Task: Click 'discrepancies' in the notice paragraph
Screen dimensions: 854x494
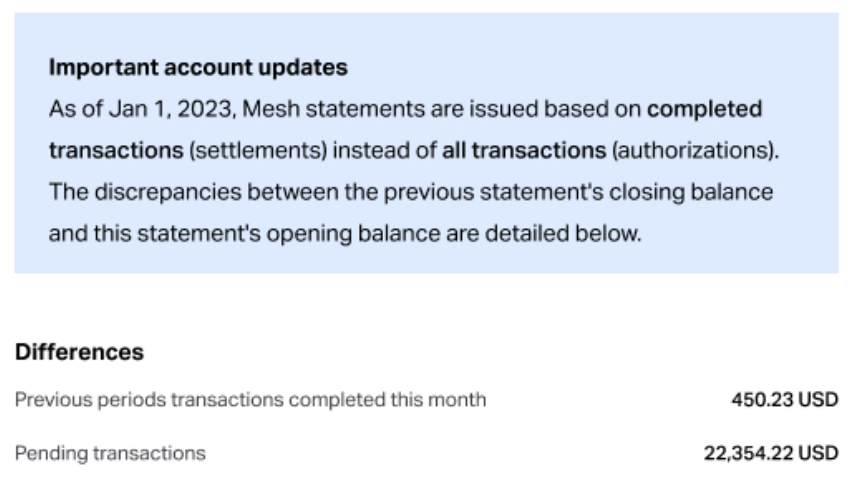Action: tap(168, 193)
